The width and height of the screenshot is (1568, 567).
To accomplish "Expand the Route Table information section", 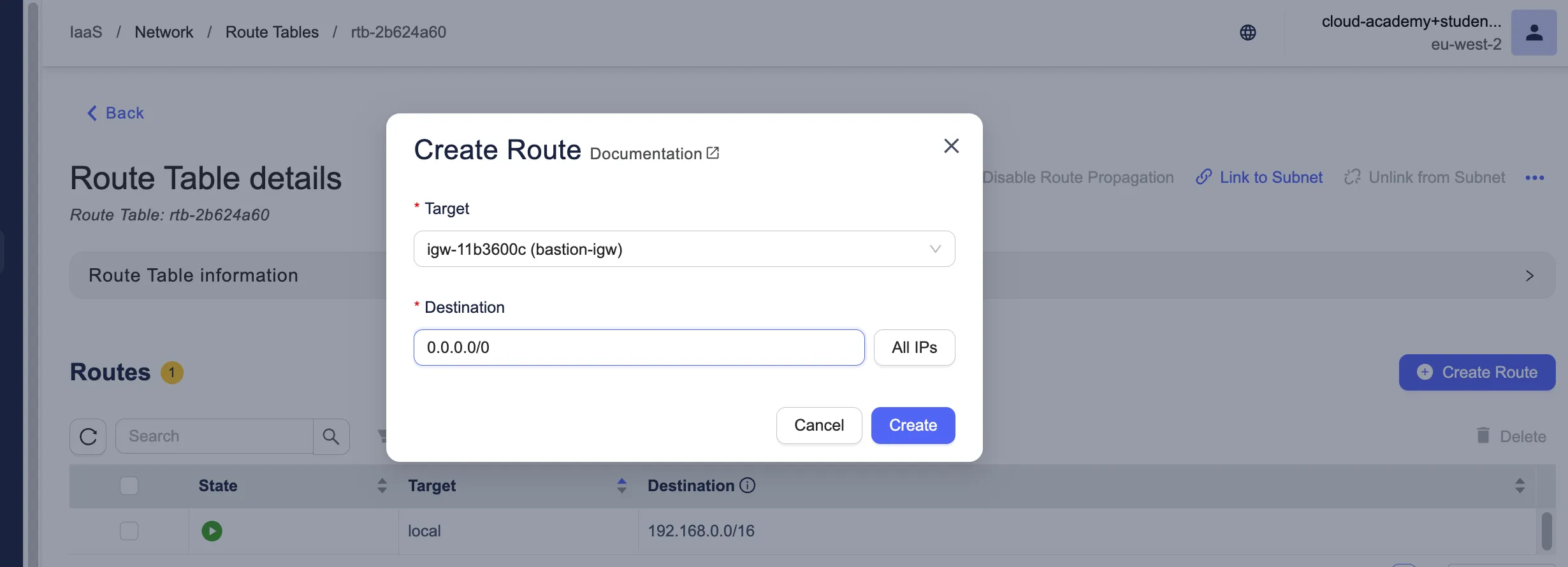I will [1529, 276].
